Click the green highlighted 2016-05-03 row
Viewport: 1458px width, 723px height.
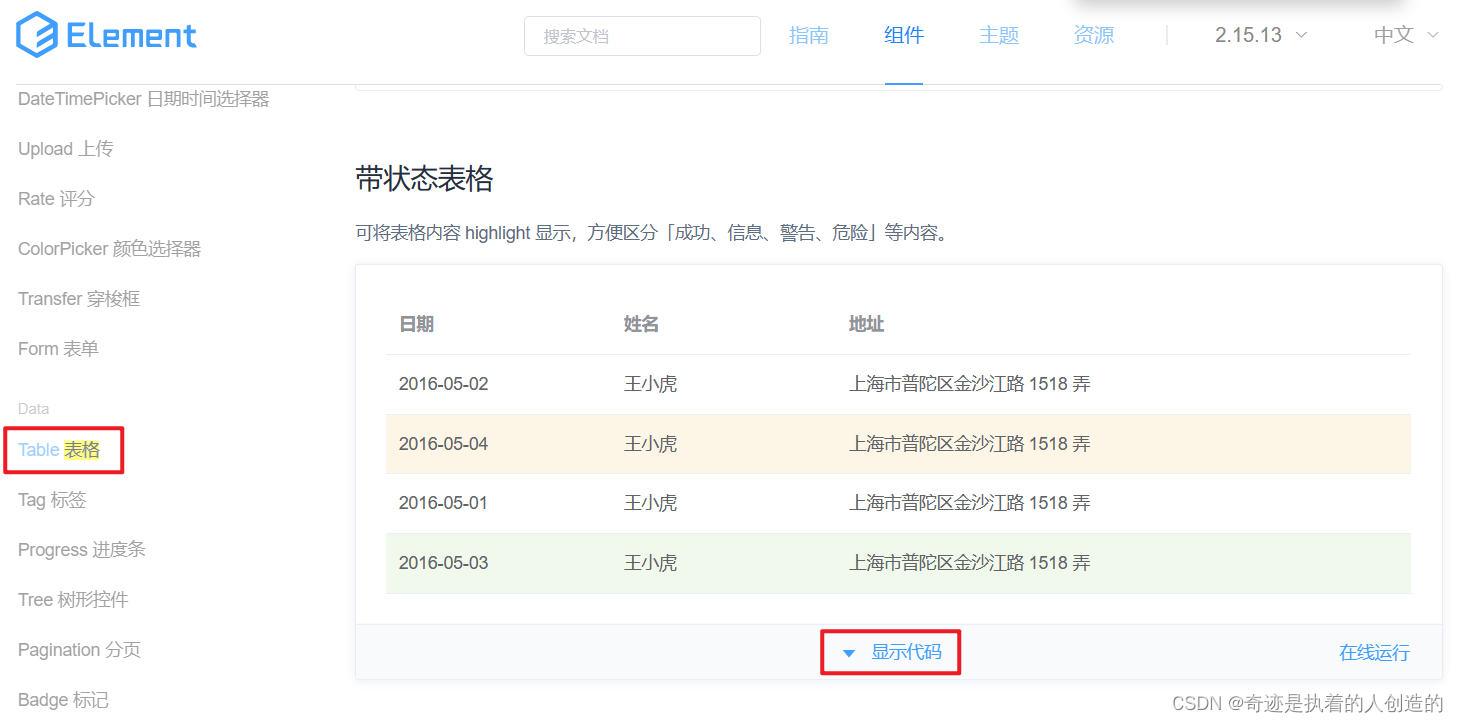coord(897,563)
